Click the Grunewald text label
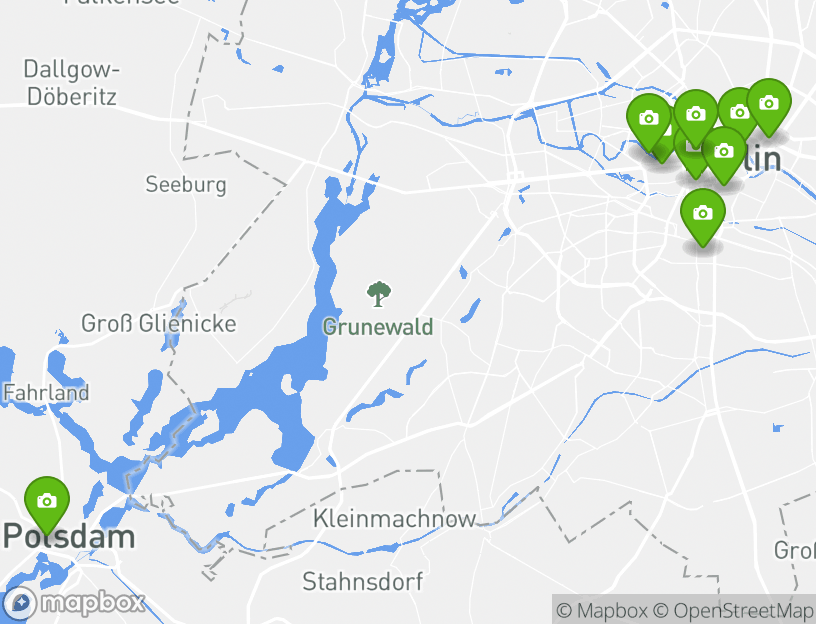This screenshot has height=624, width=816. [378, 327]
